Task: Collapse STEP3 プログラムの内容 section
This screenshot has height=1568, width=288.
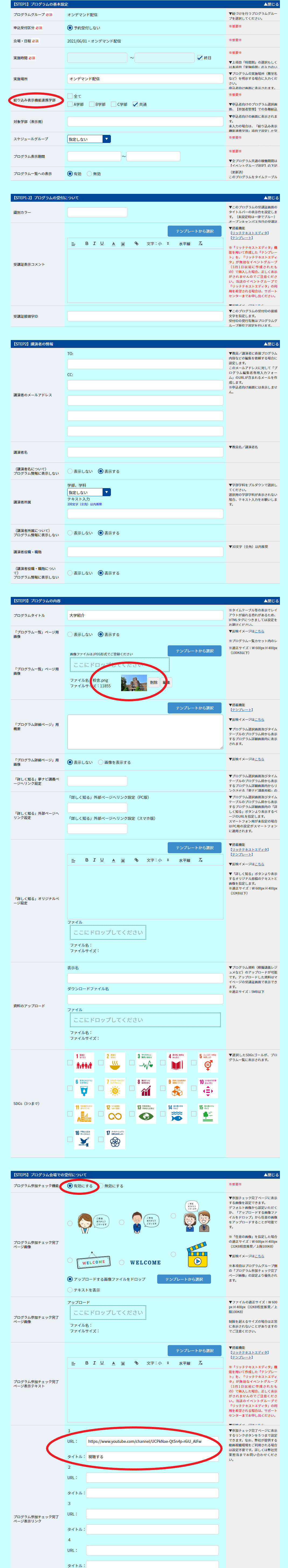Action: [x=272, y=601]
